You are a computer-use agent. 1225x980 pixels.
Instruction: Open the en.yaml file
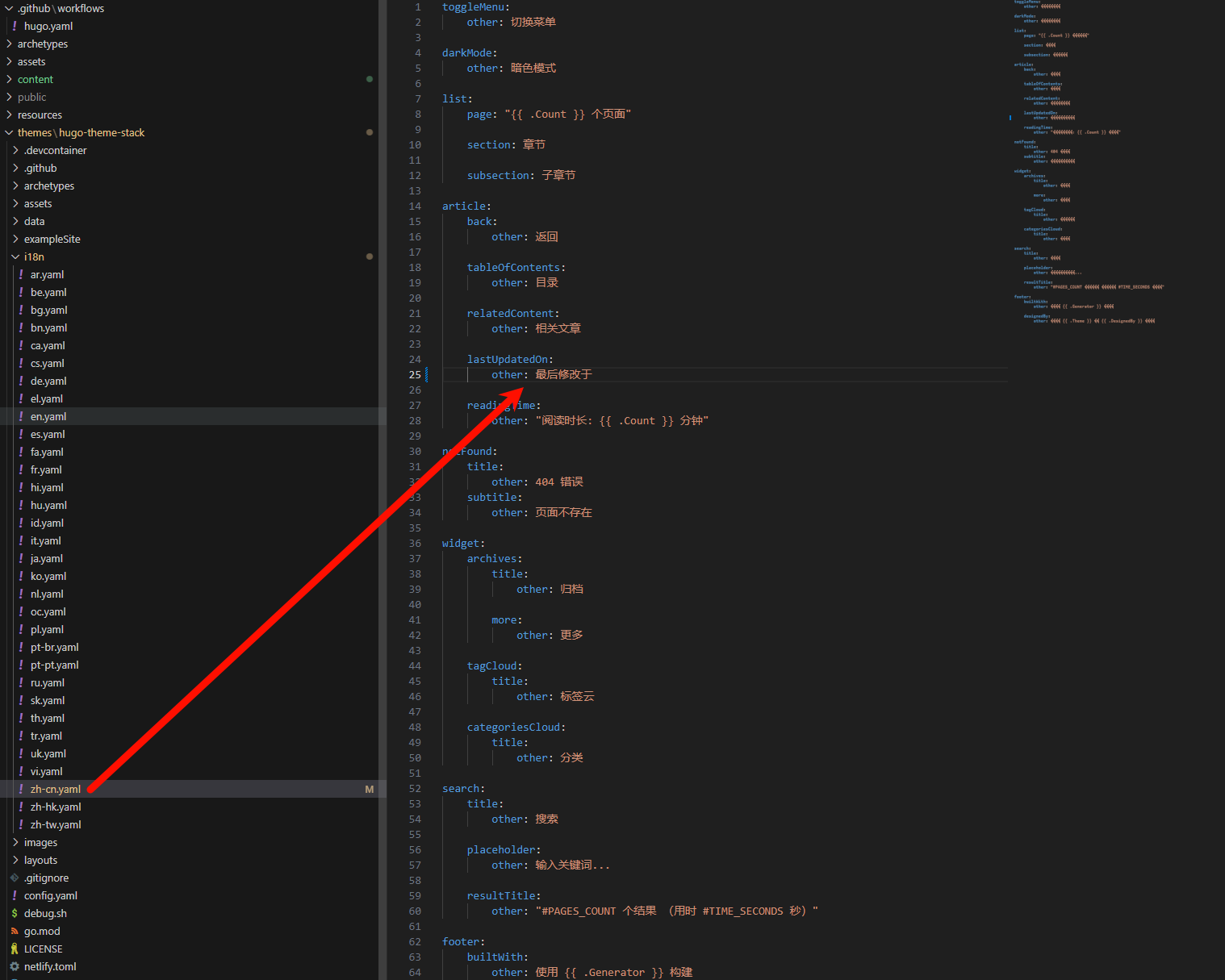tap(48, 416)
